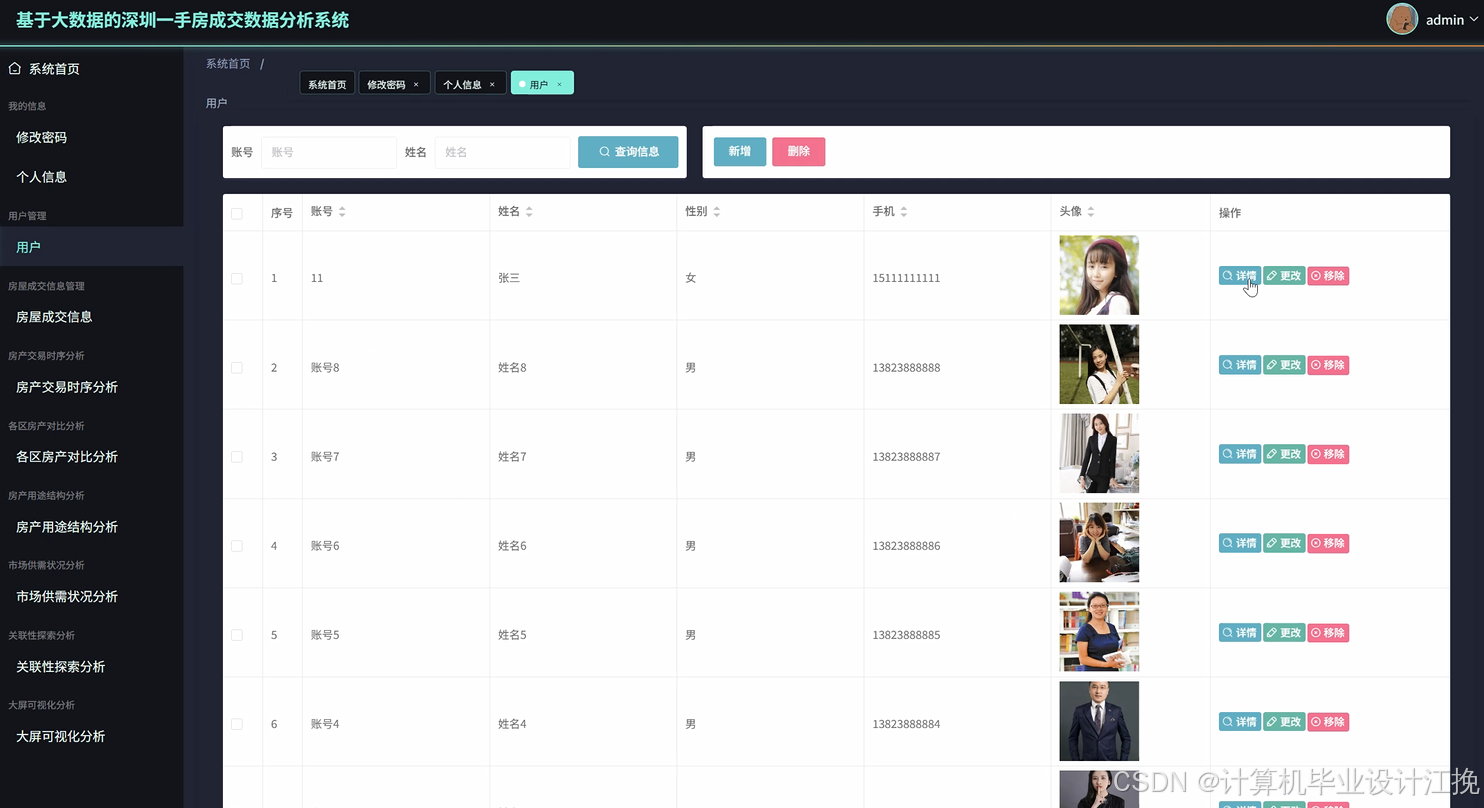Viewport: 1484px width, 808px height.
Task: Click 更改 for 姓名4
Action: click(x=1284, y=722)
